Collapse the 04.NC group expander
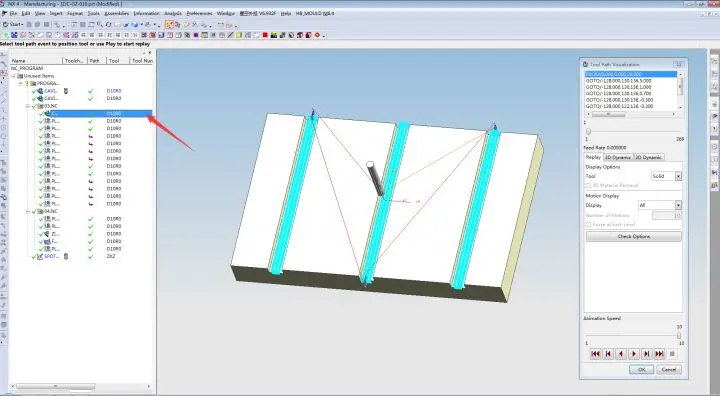Viewport: 720px width, 396px height. pos(28,211)
